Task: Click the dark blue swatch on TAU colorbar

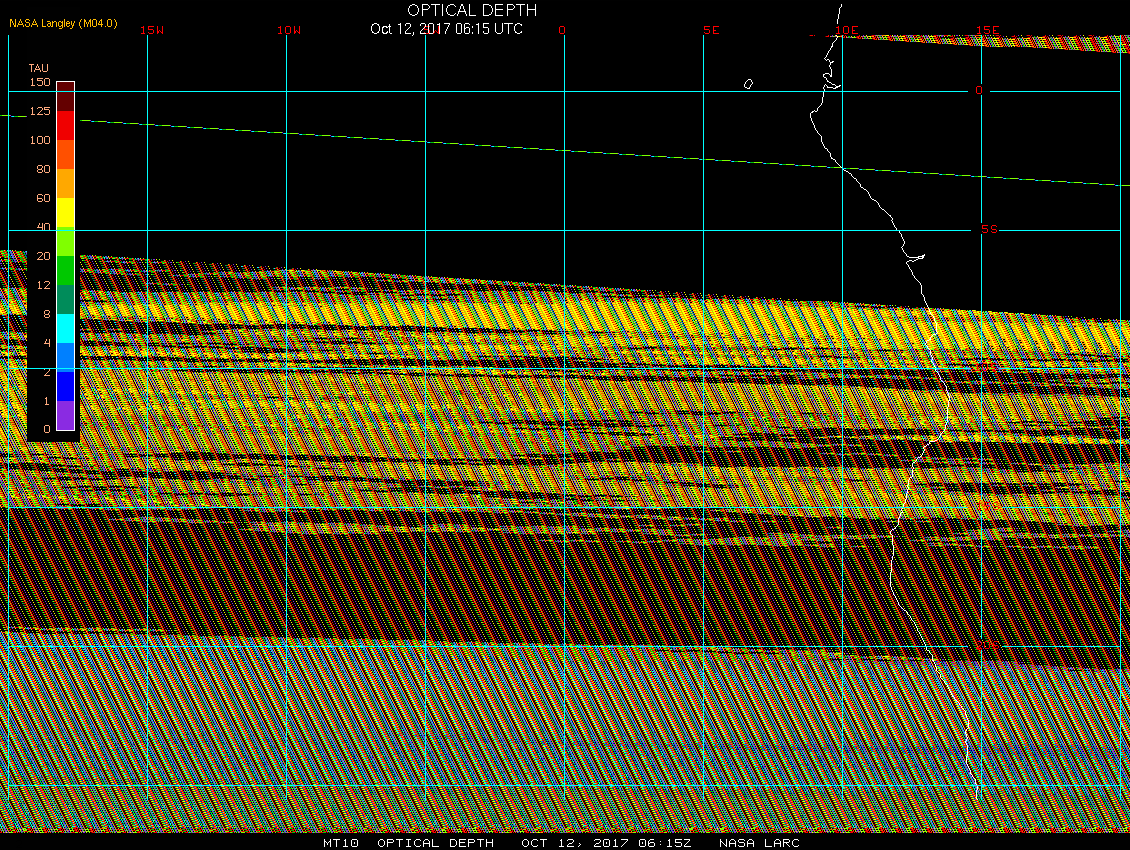Action: point(65,386)
